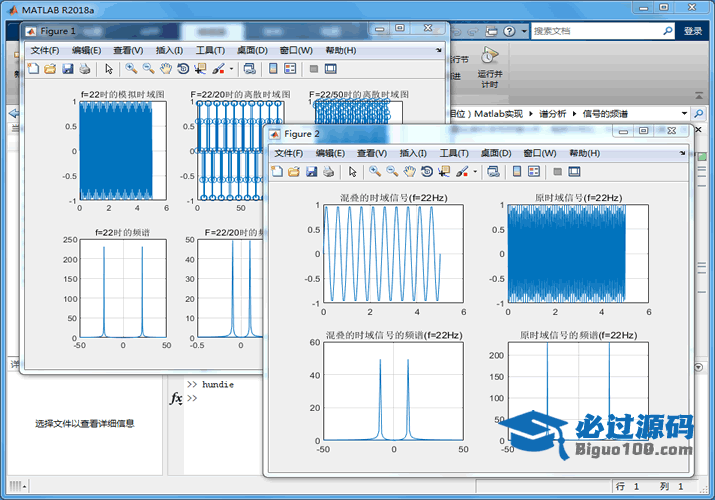Open 桌面(D) menu in Figure 2
Screen dimensions: 715x500
[496, 153]
